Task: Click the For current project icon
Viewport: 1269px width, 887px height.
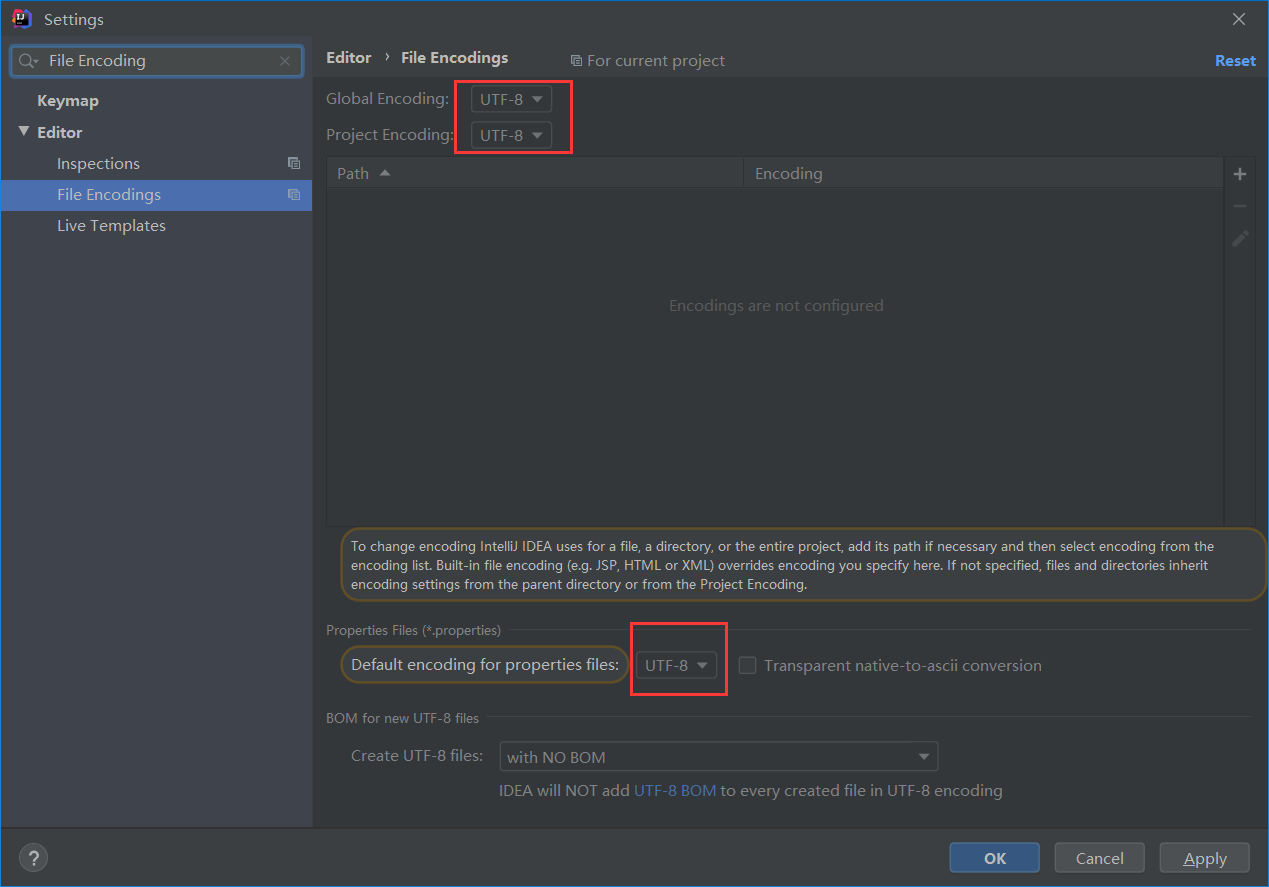Action: pyautogui.click(x=576, y=60)
